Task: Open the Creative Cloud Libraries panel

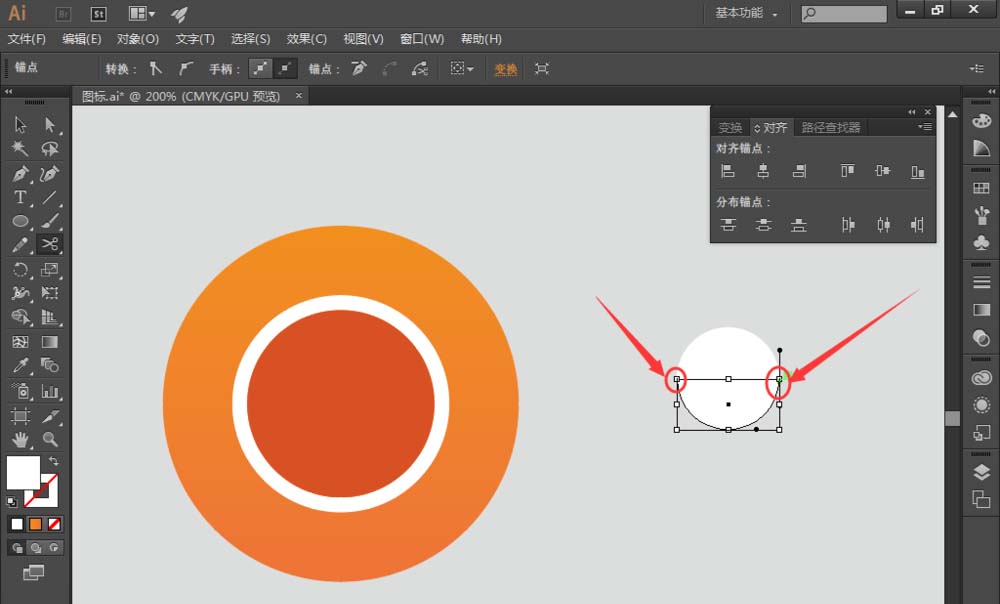Action: [982, 378]
